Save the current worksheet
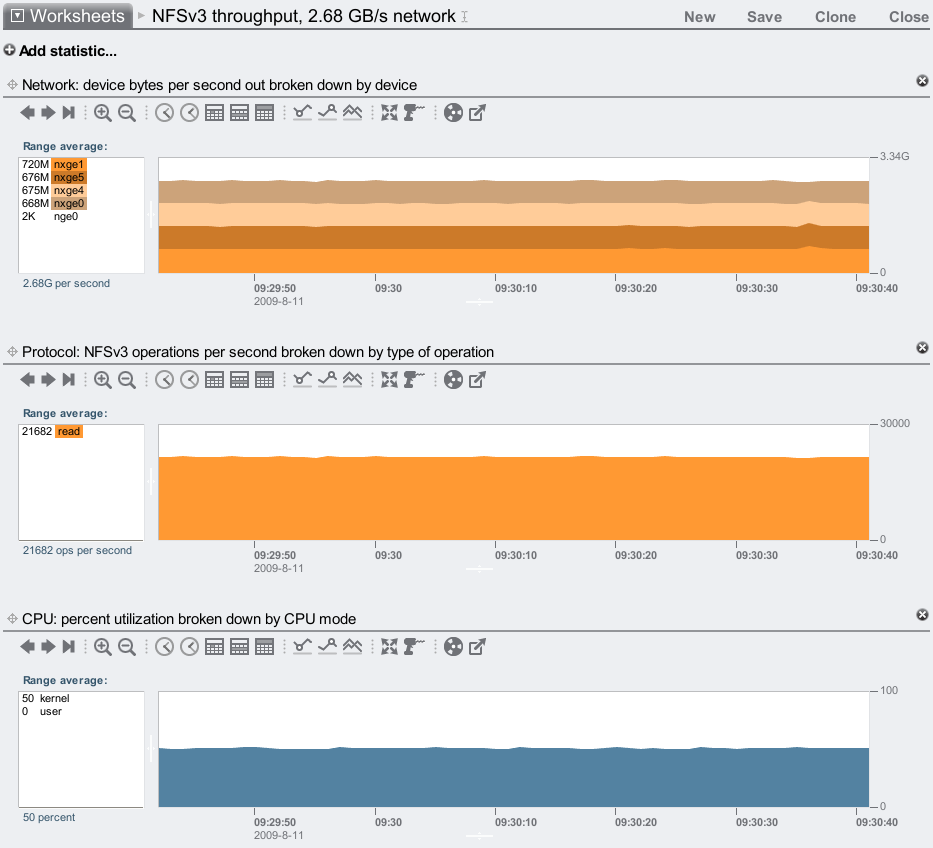This screenshot has width=933, height=848. point(764,17)
